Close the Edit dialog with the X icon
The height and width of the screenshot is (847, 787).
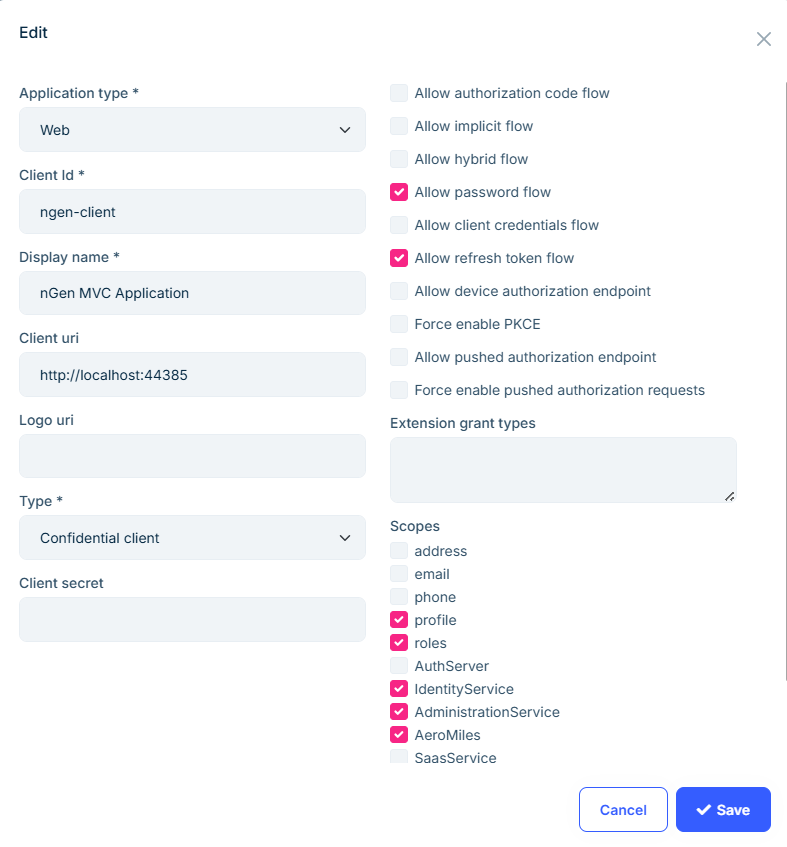coord(764,39)
